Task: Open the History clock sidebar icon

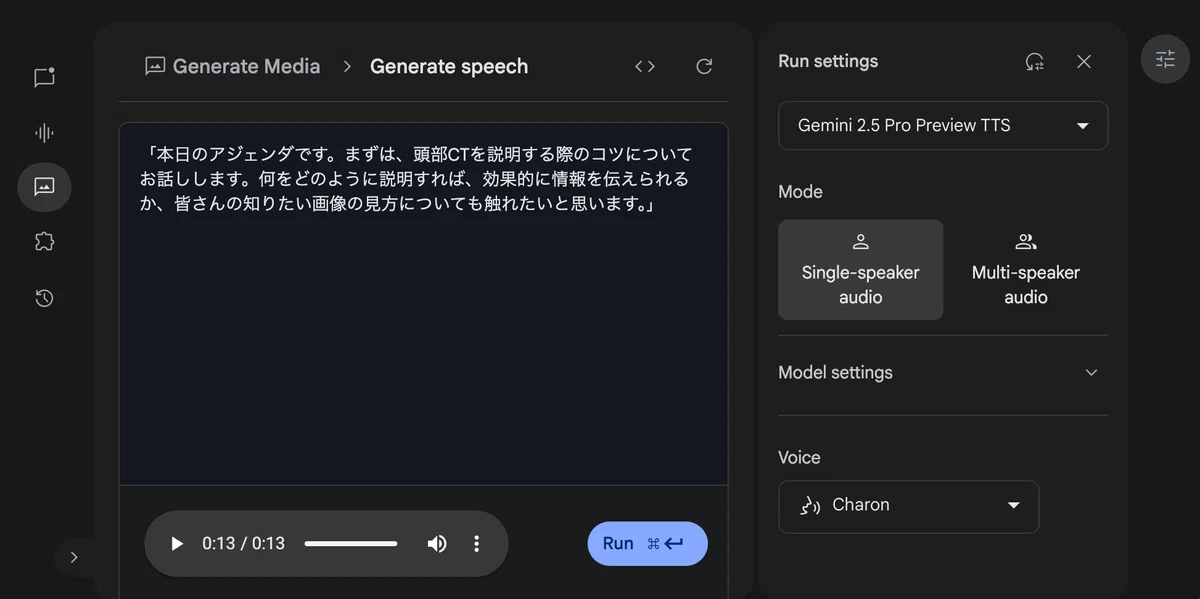Action: 44,298
